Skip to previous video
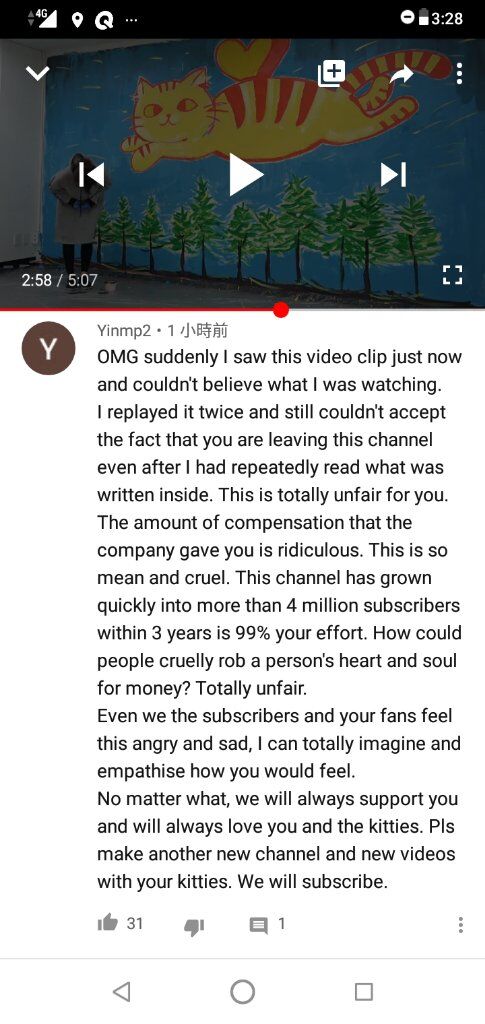The height and width of the screenshot is (1024, 485). [x=91, y=174]
